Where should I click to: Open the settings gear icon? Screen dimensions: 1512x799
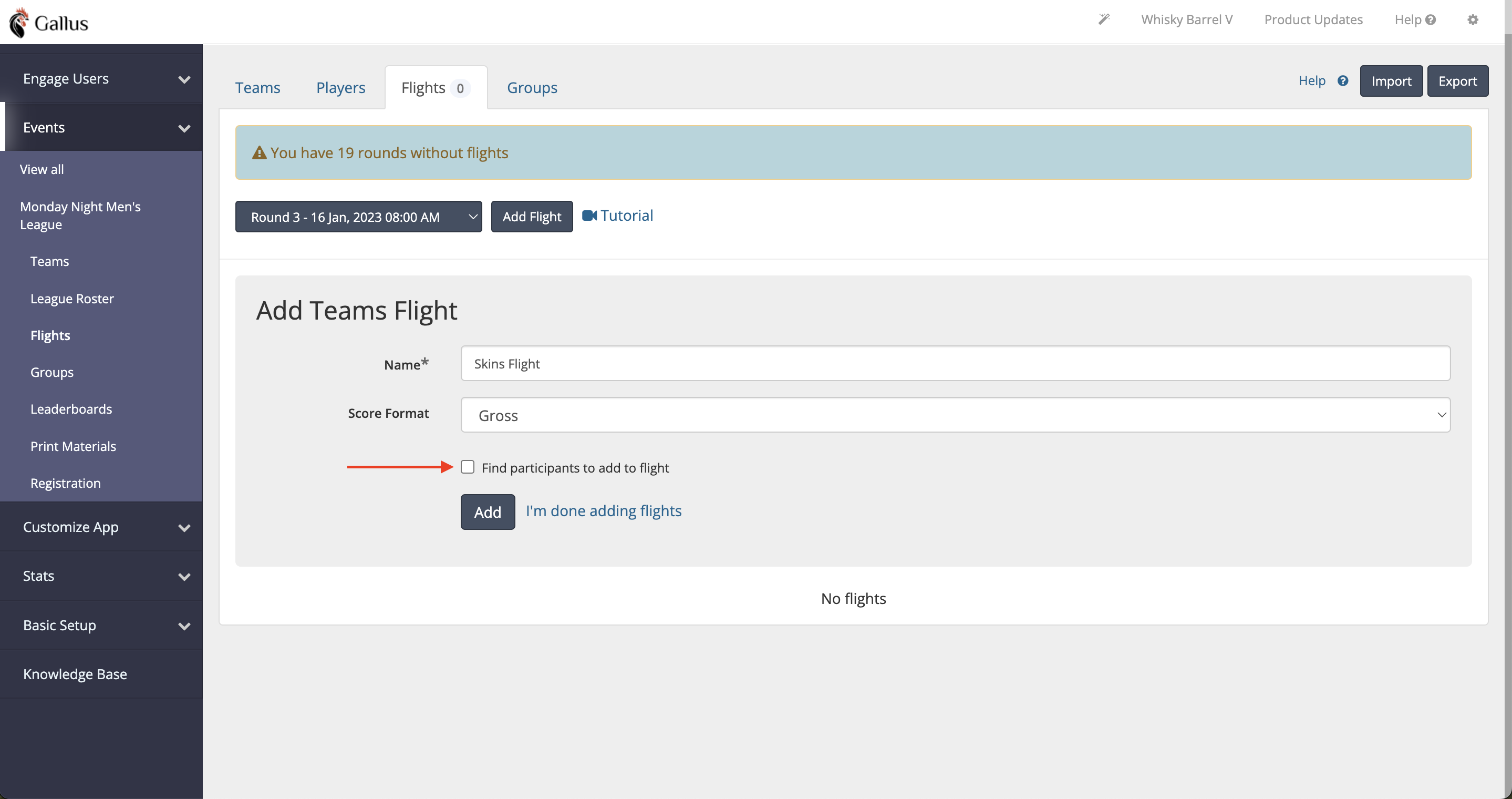(1473, 19)
